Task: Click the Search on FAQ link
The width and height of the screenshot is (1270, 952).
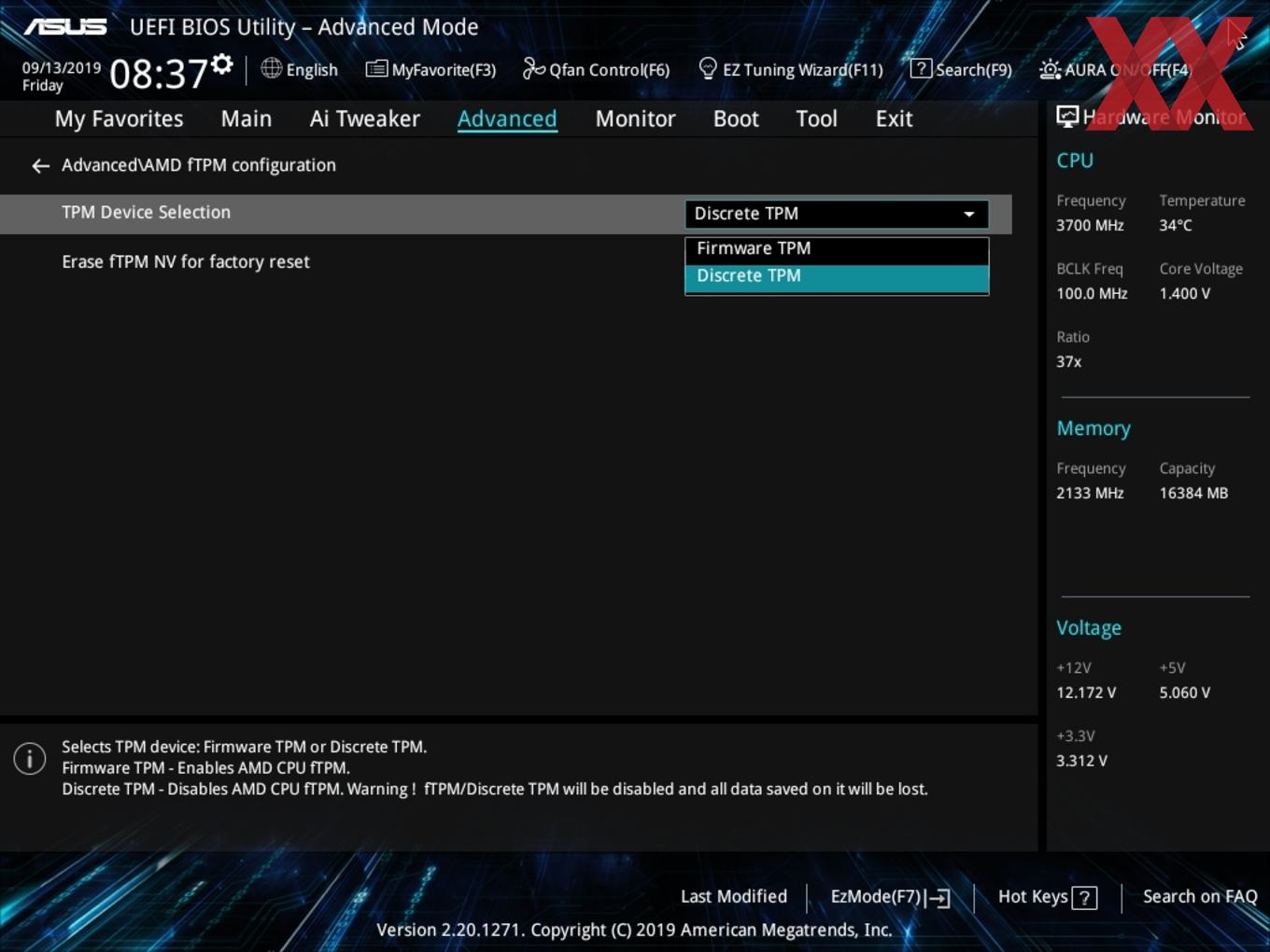Action: click(1200, 896)
